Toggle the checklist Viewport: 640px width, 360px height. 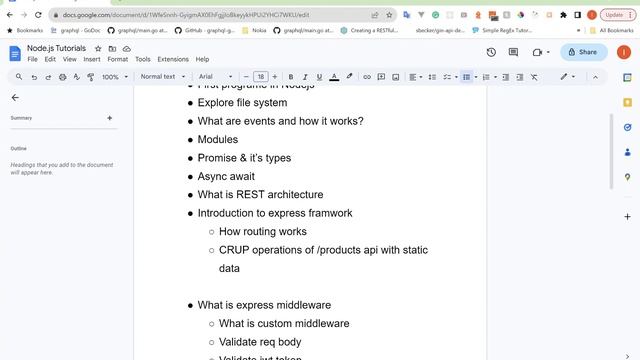[x=447, y=77]
